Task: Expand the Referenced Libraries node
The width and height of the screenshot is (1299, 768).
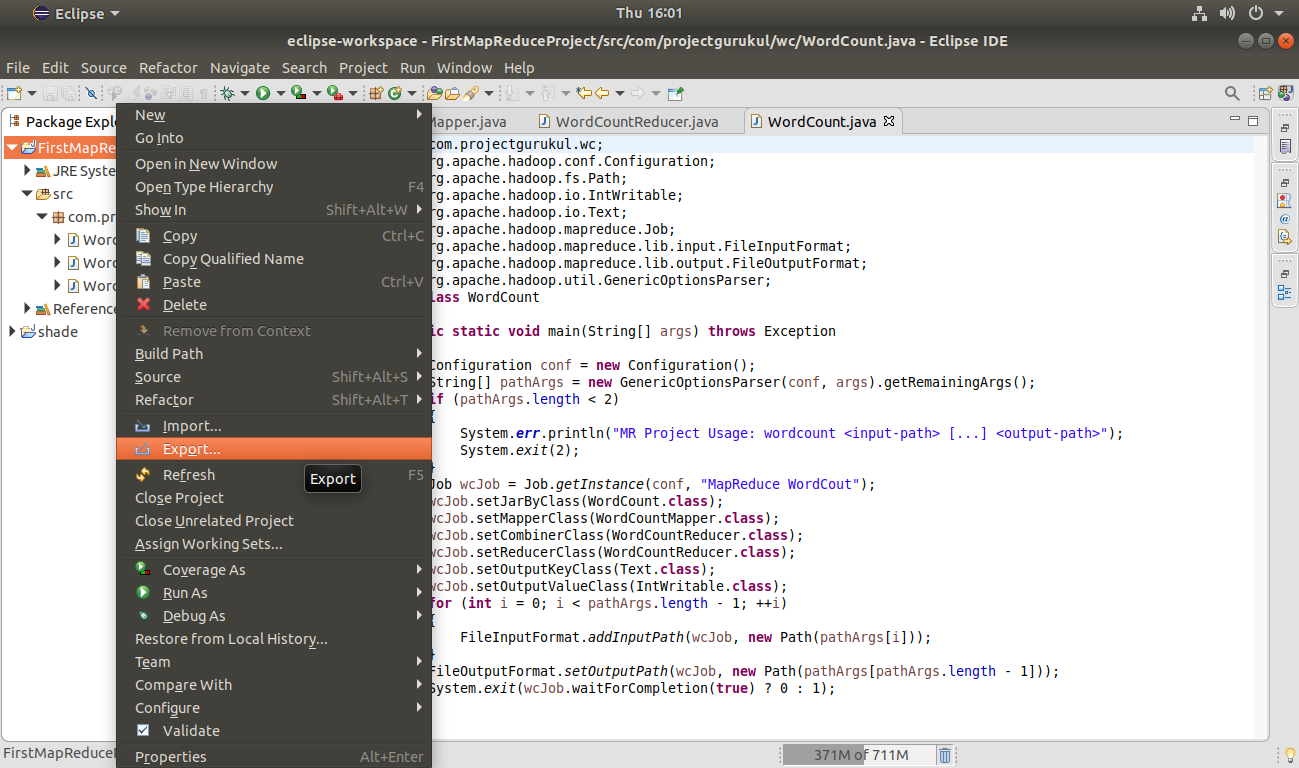Action: pyautogui.click(x=27, y=308)
